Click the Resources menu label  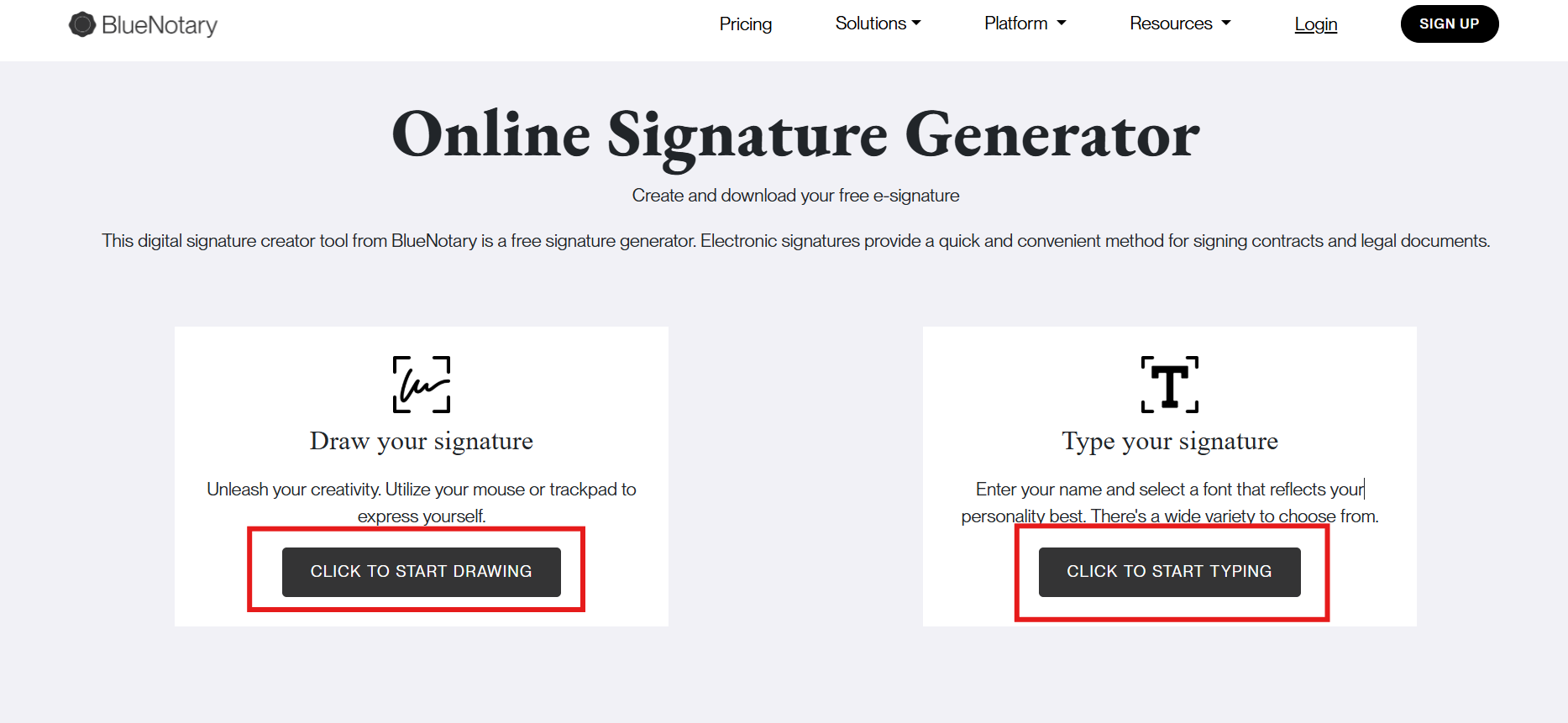pos(1171,24)
